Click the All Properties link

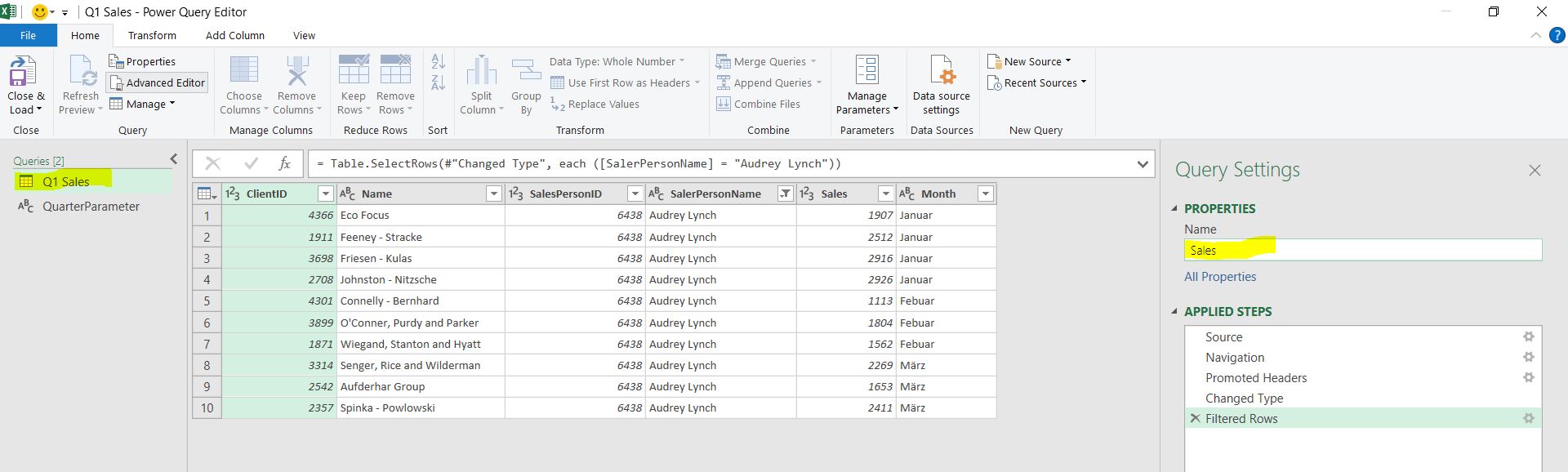tap(1220, 277)
